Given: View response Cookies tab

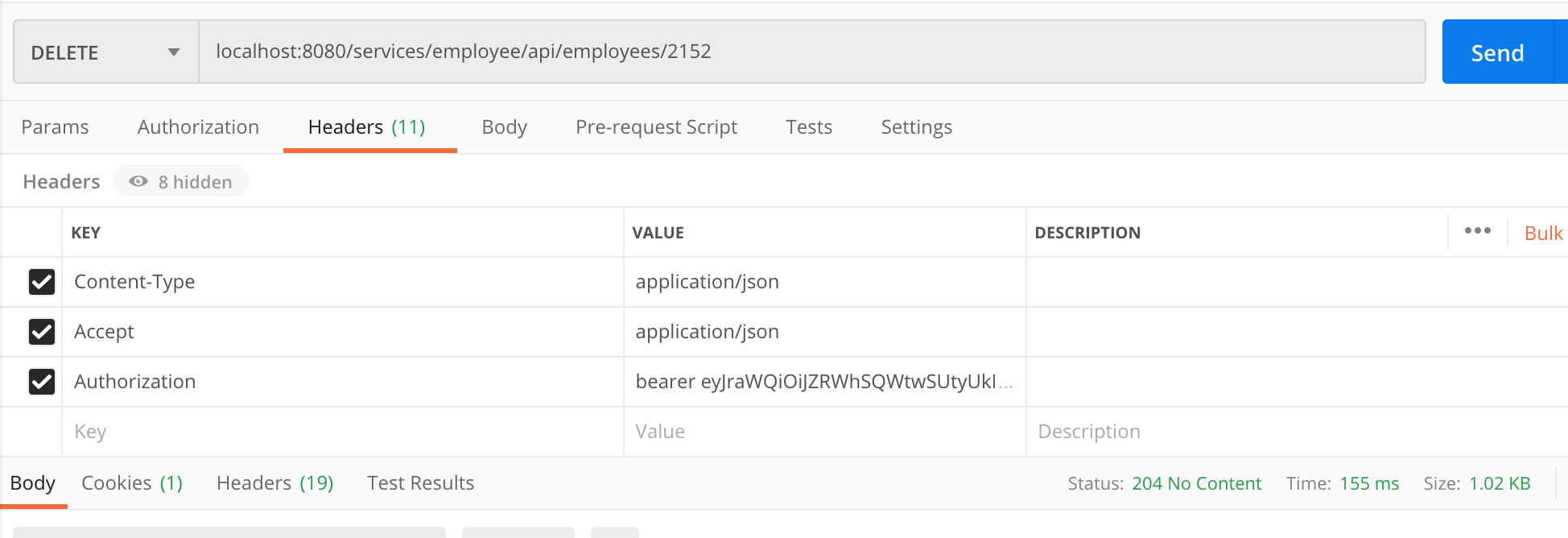Looking at the screenshot, I should [x=132, y=483].
